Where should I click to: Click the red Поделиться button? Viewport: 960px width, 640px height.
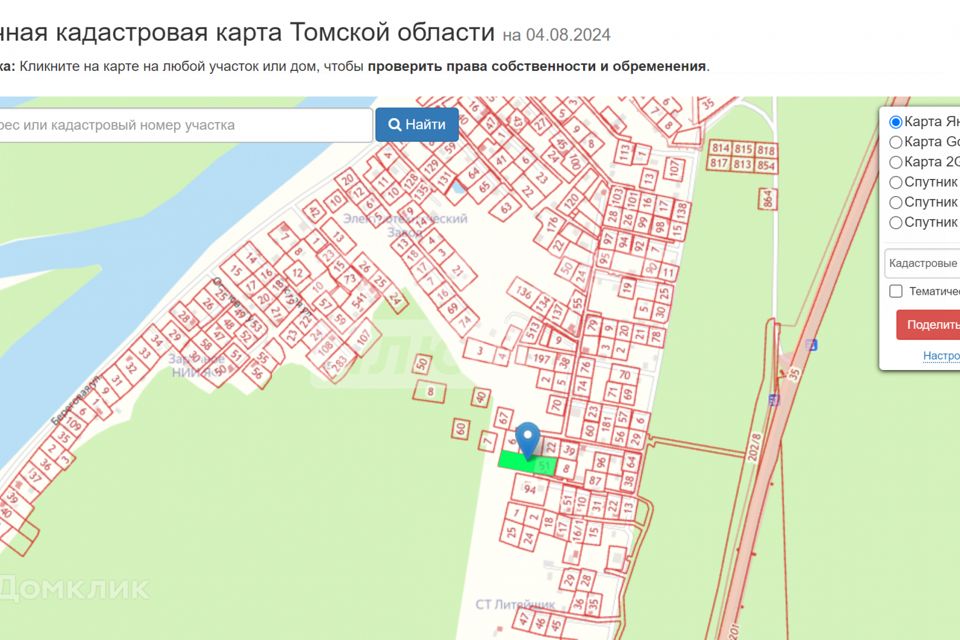click(930, 324)
